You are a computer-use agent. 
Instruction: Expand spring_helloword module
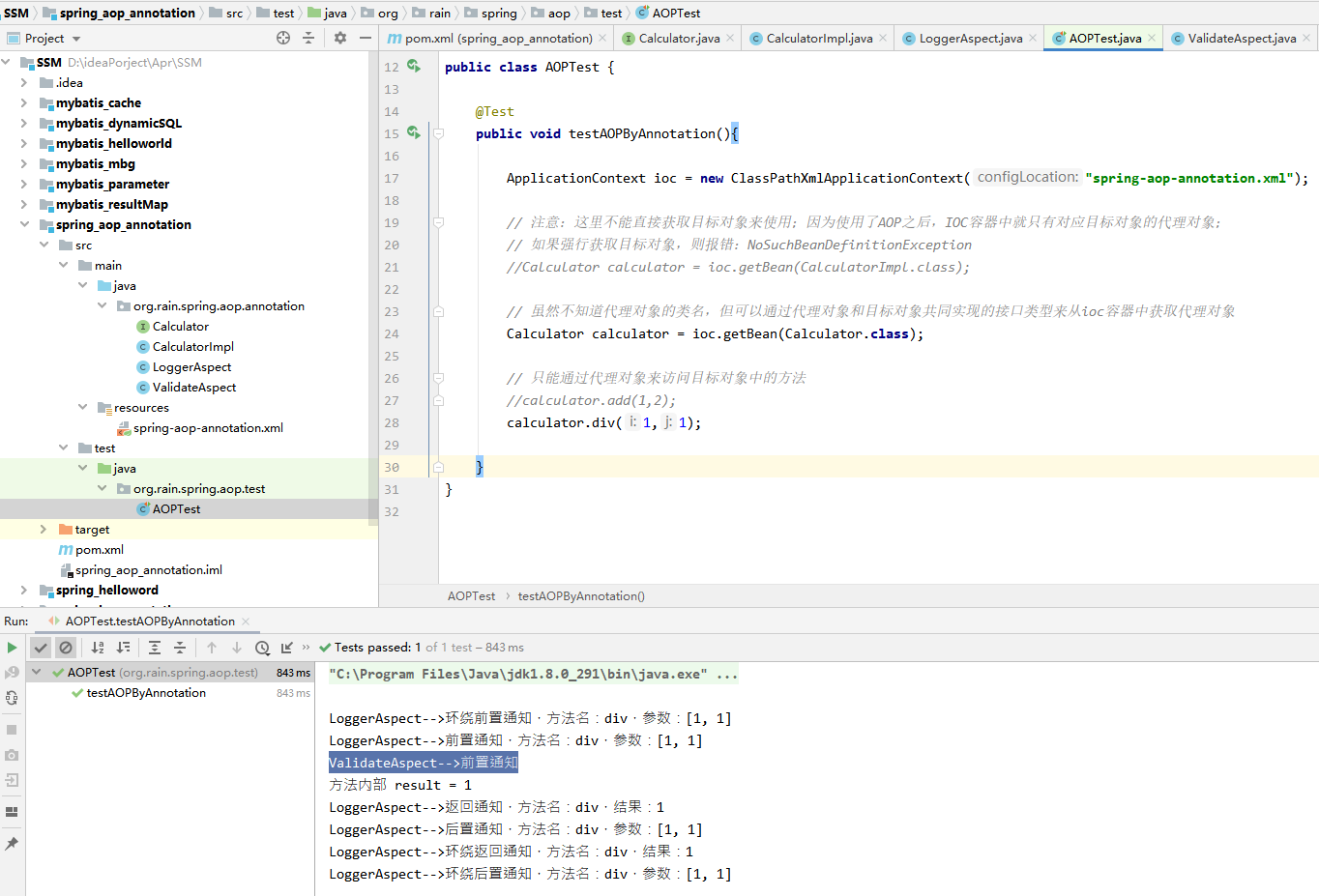click(x=23, y=590)
